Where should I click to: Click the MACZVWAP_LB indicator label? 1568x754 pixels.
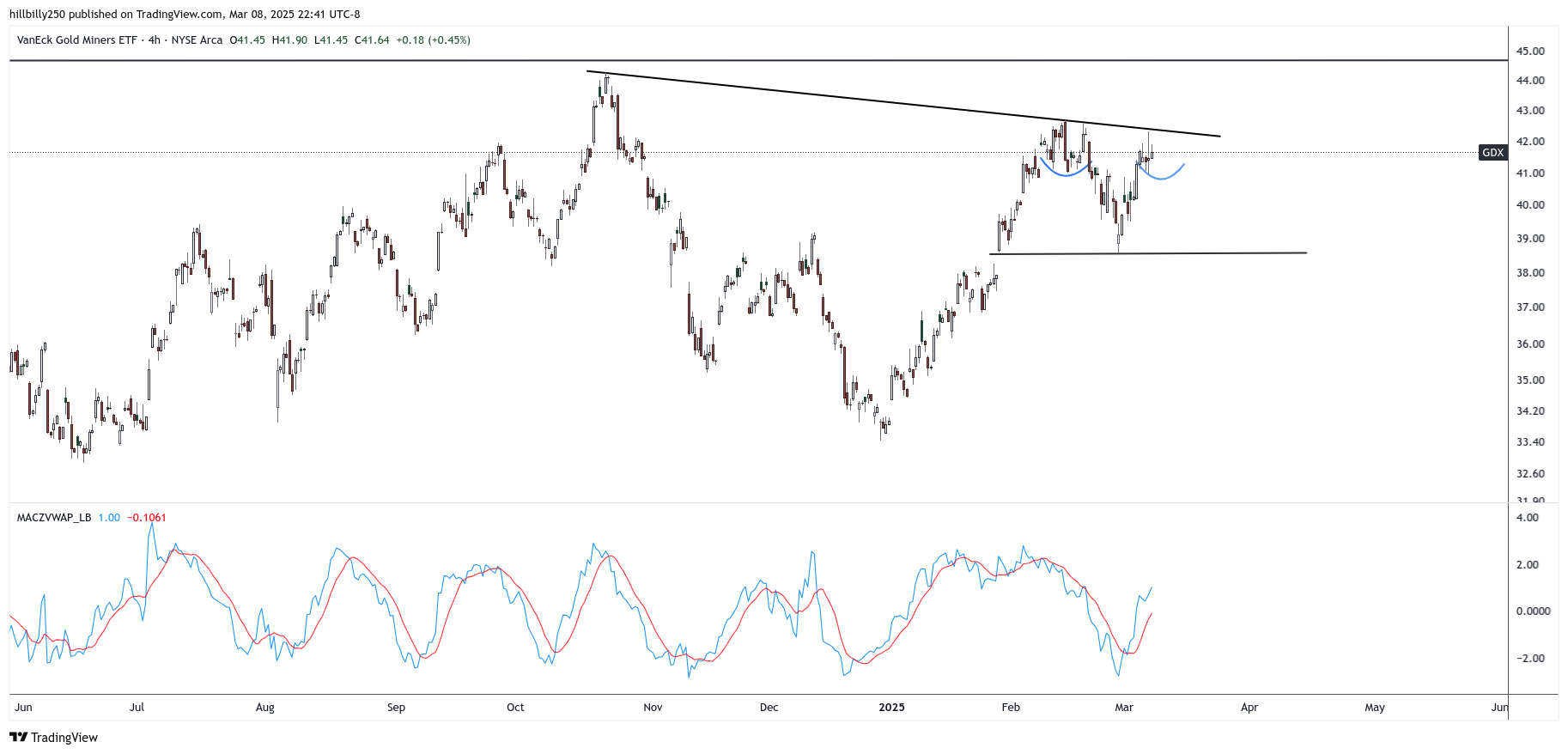tap(54, 518)
